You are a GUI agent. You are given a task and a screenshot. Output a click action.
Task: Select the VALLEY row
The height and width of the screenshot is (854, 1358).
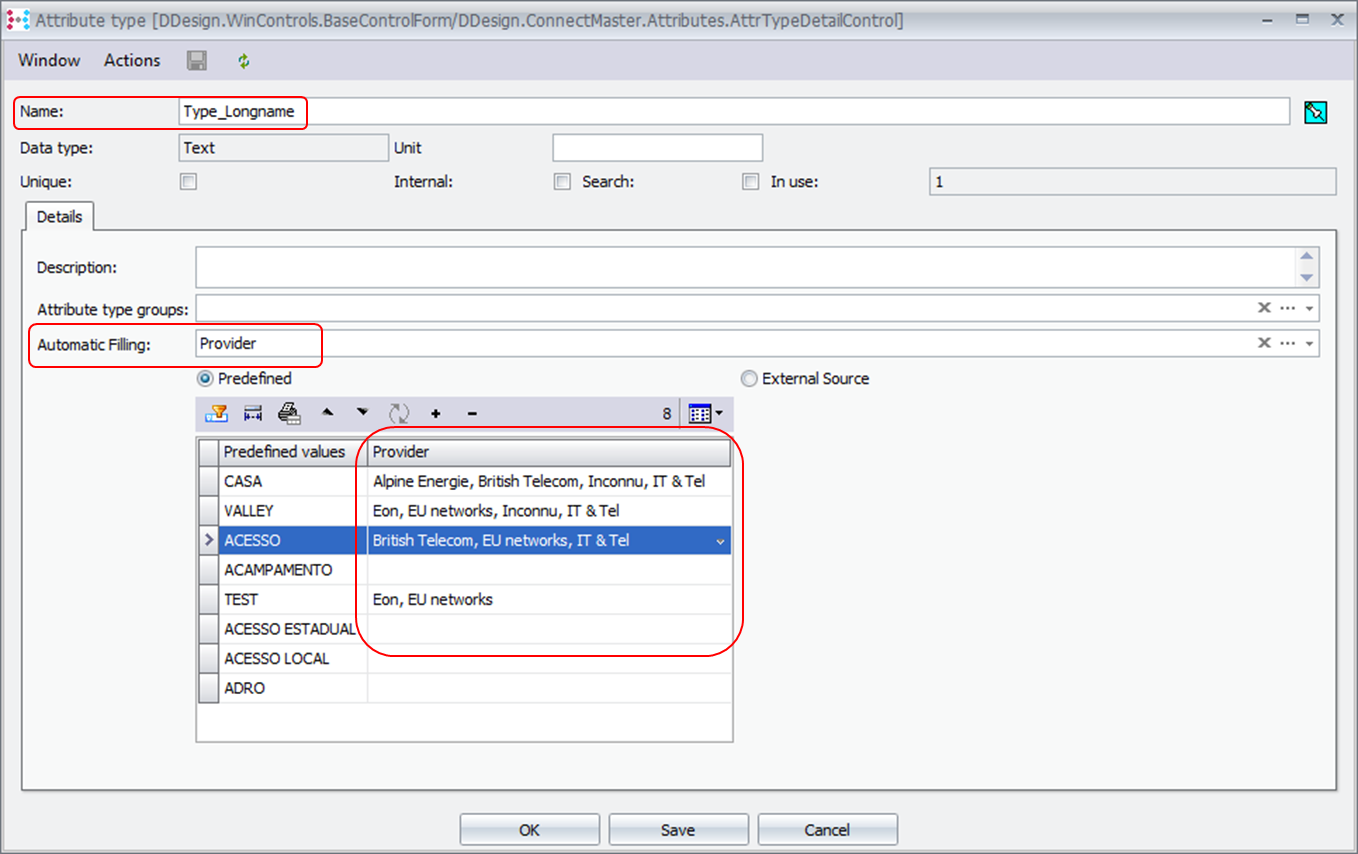[x=465, y=511]
